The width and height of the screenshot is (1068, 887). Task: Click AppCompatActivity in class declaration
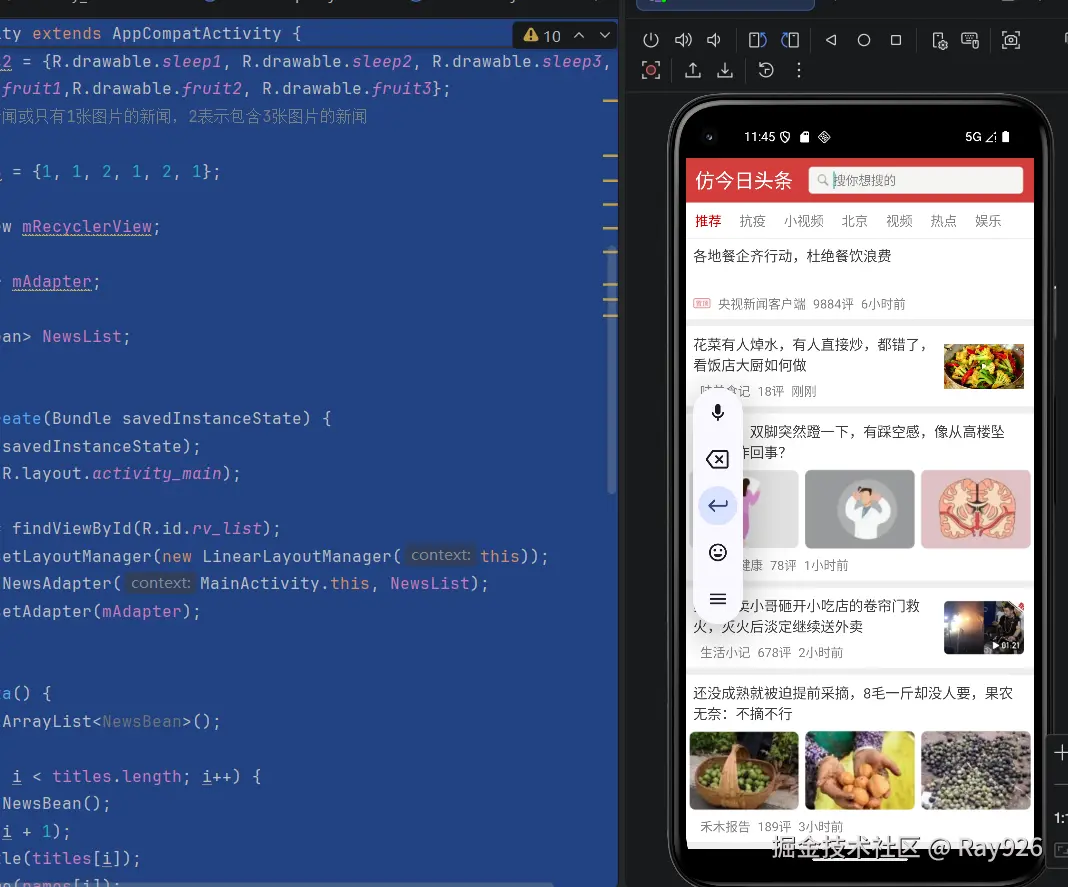(x=197, y=33)
